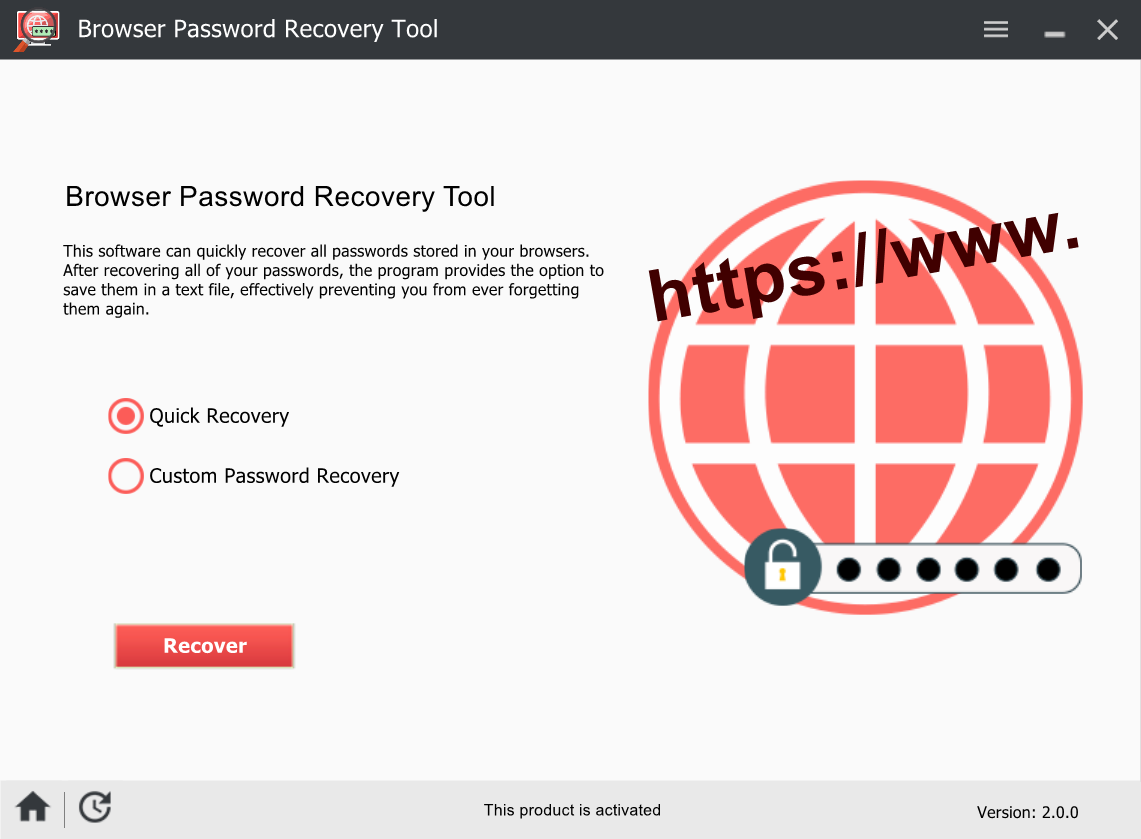Click the Quick Recovery label text
The height and width of the screenshot is (839, 1141).
(219, 416)
